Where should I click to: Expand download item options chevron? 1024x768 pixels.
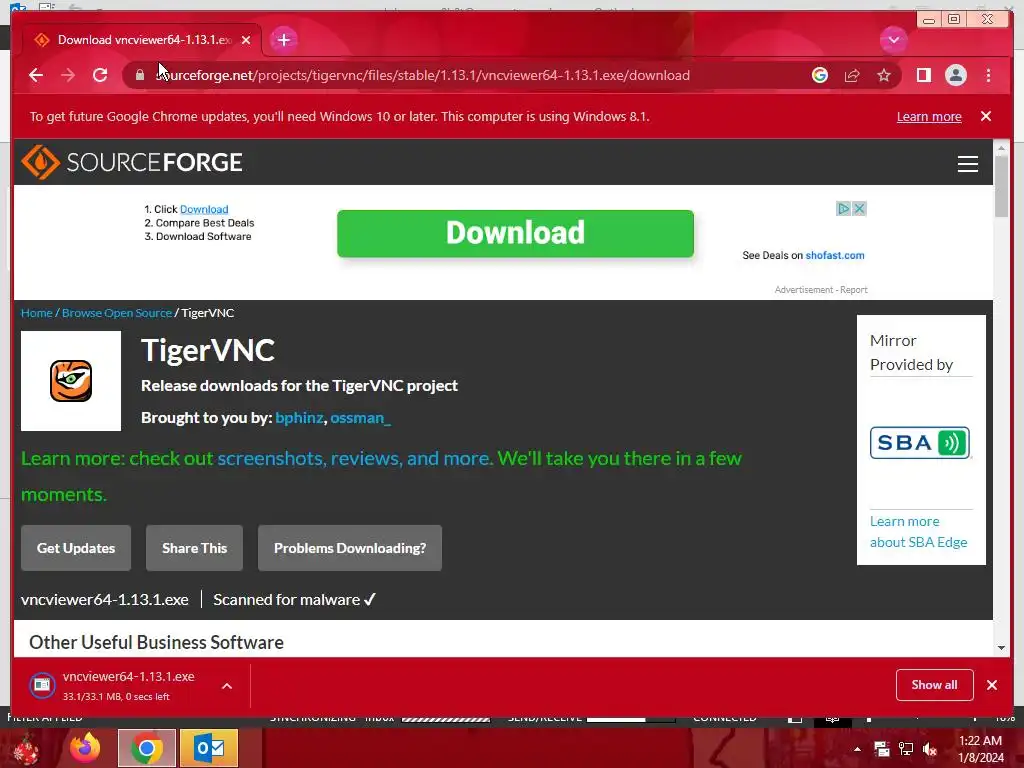[x=227, y=686]
